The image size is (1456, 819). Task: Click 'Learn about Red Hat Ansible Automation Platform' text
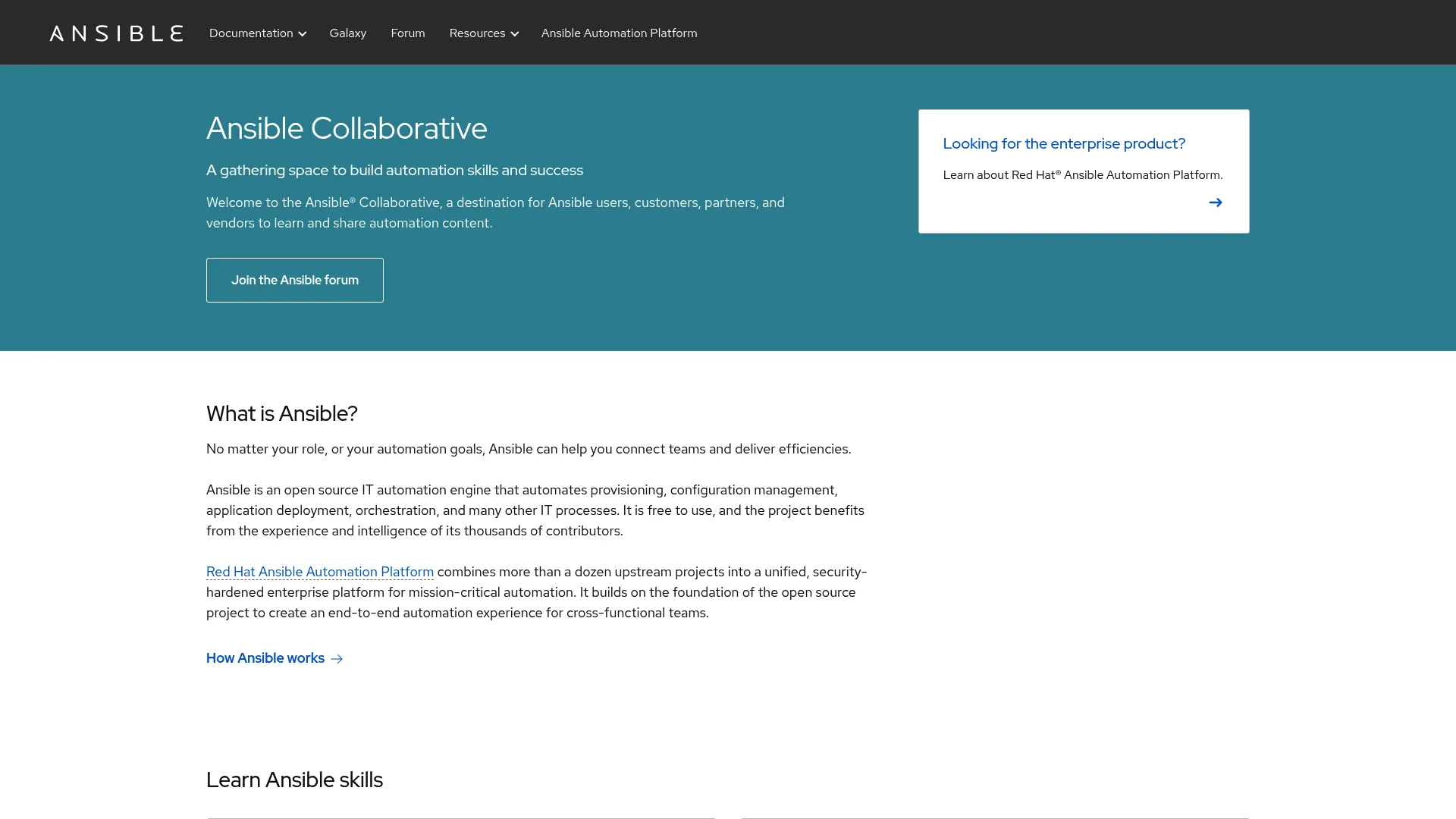(1083, 175)
